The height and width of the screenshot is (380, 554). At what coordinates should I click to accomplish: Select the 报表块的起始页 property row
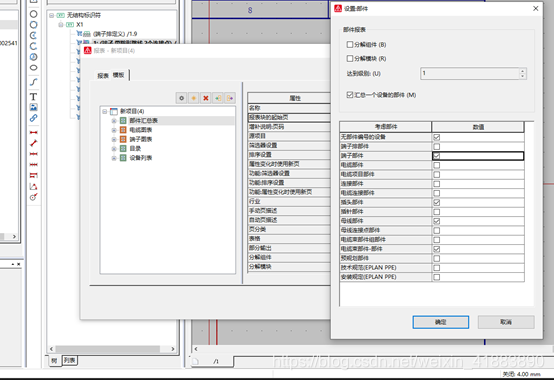289,117
